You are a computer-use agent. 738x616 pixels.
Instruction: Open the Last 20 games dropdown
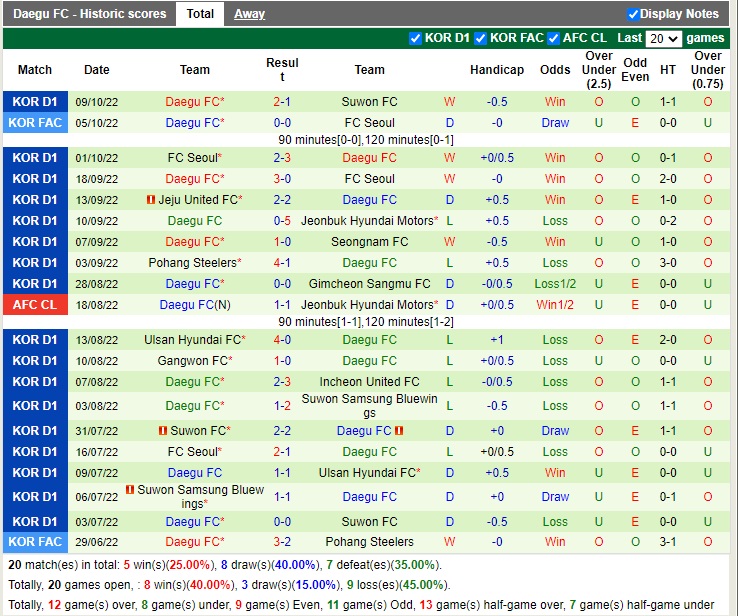pyautogui.click(x=663, y=38)
